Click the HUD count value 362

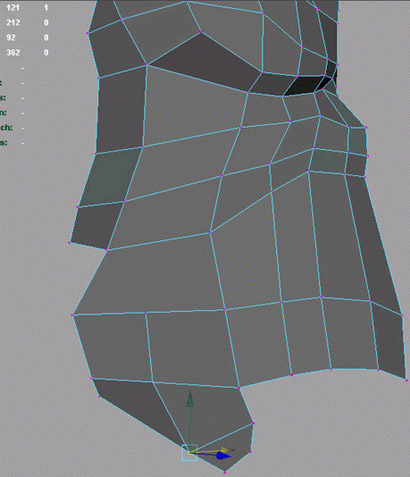[13, 53]
